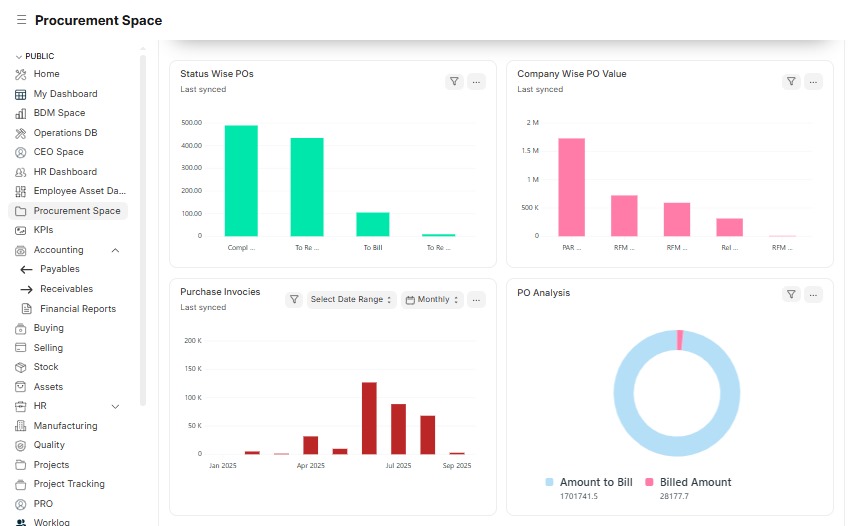Image resolution: width=852 pixels, height=526 pixels.
Task: Collapse the PUBLIC sidebar section
Action: pyautogui.click(x=35, y=56)
